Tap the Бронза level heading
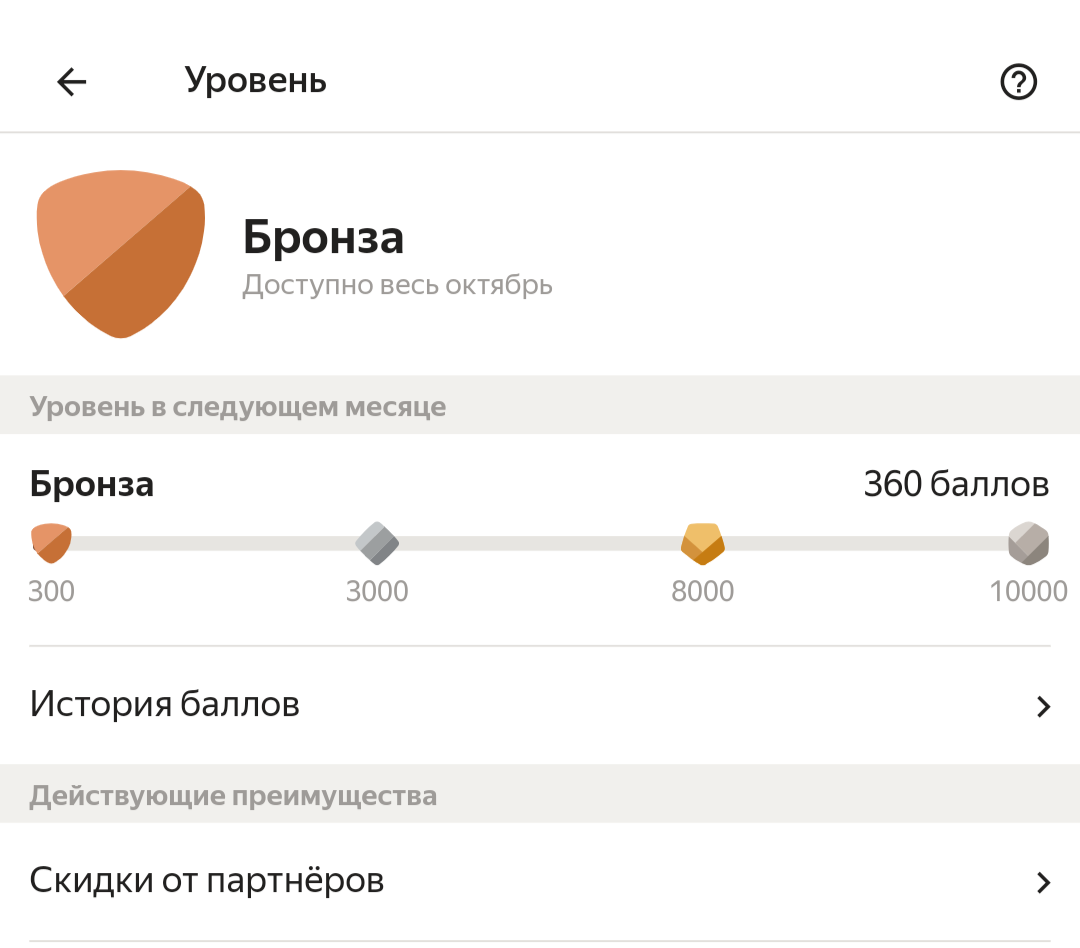Image resolution: width=1080 pixels, height=948 pixels. 323,238
